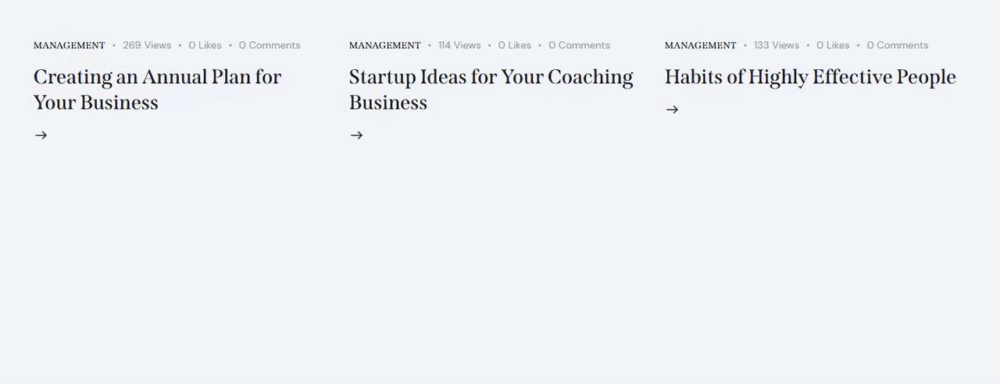This screenshot has width=1000, height=384.
Task: View 0 Comments on Annual Plan article
Action: pyautogui.click(x=270, y=45)
